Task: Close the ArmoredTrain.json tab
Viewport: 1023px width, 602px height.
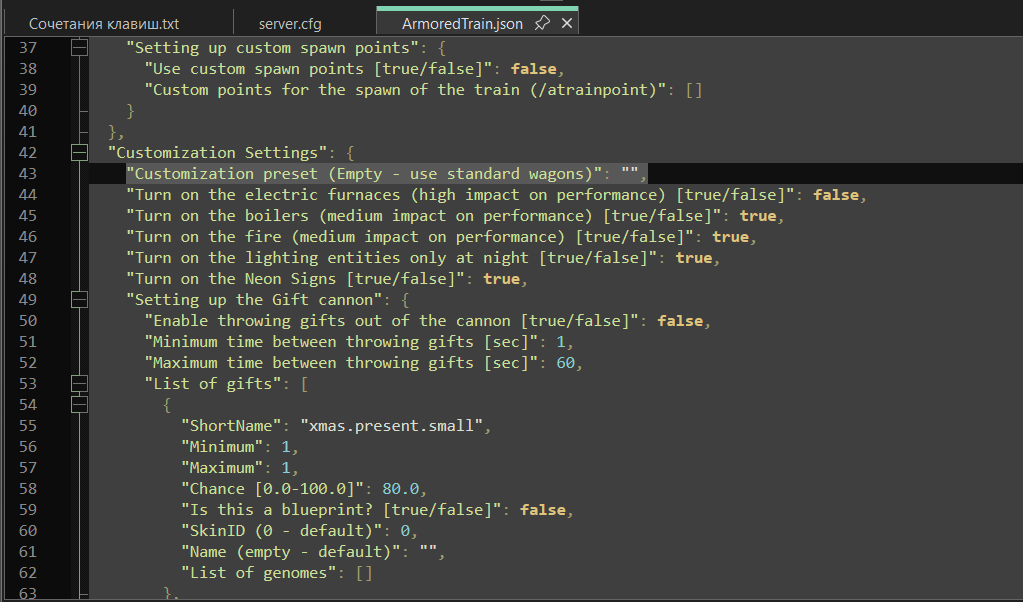Action: 565,23
